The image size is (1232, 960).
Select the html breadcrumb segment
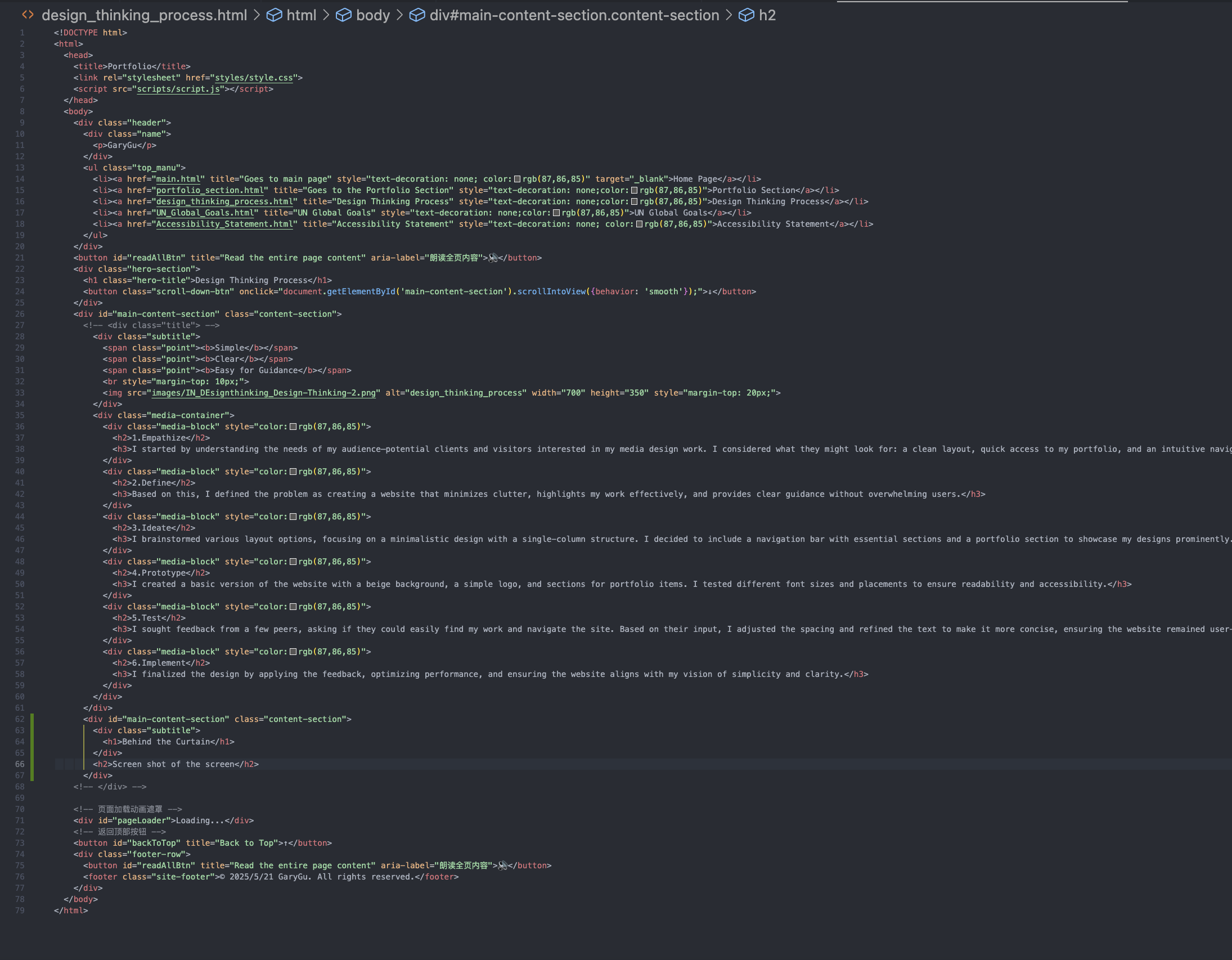click(x=301, y=15)
